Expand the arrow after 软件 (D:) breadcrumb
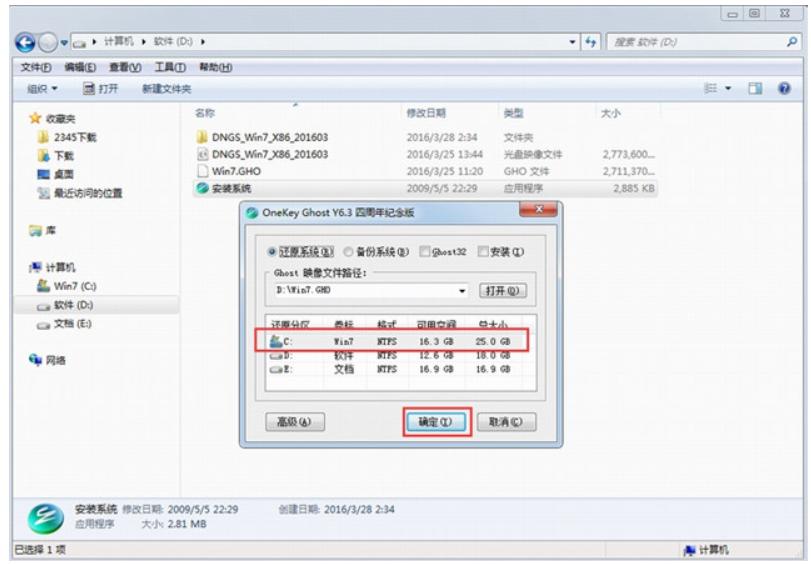Screen dimensions: 811x565 203,41
